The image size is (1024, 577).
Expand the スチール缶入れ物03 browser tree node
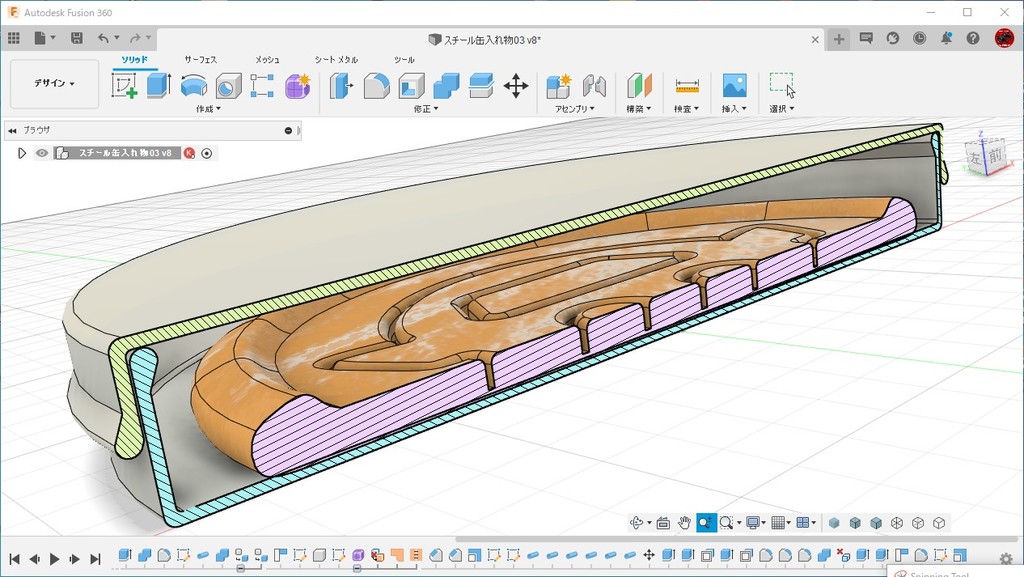22,153
